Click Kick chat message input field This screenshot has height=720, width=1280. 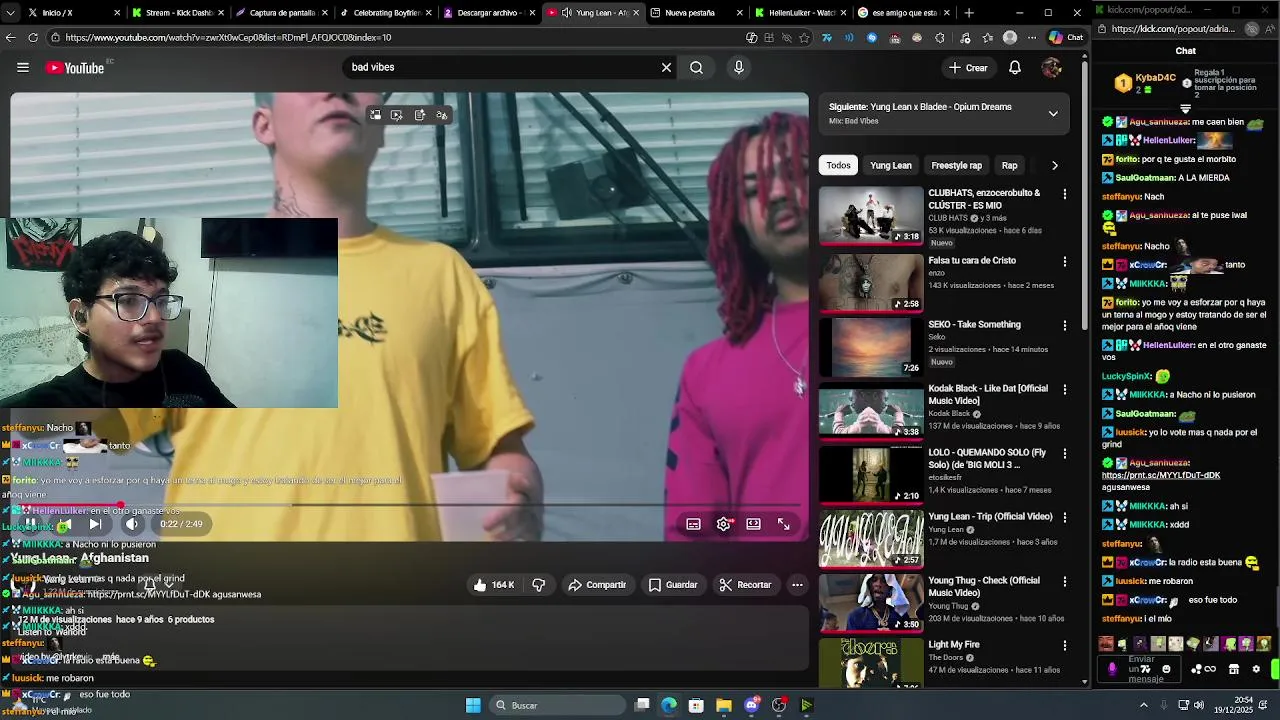tap(1140, 669)
